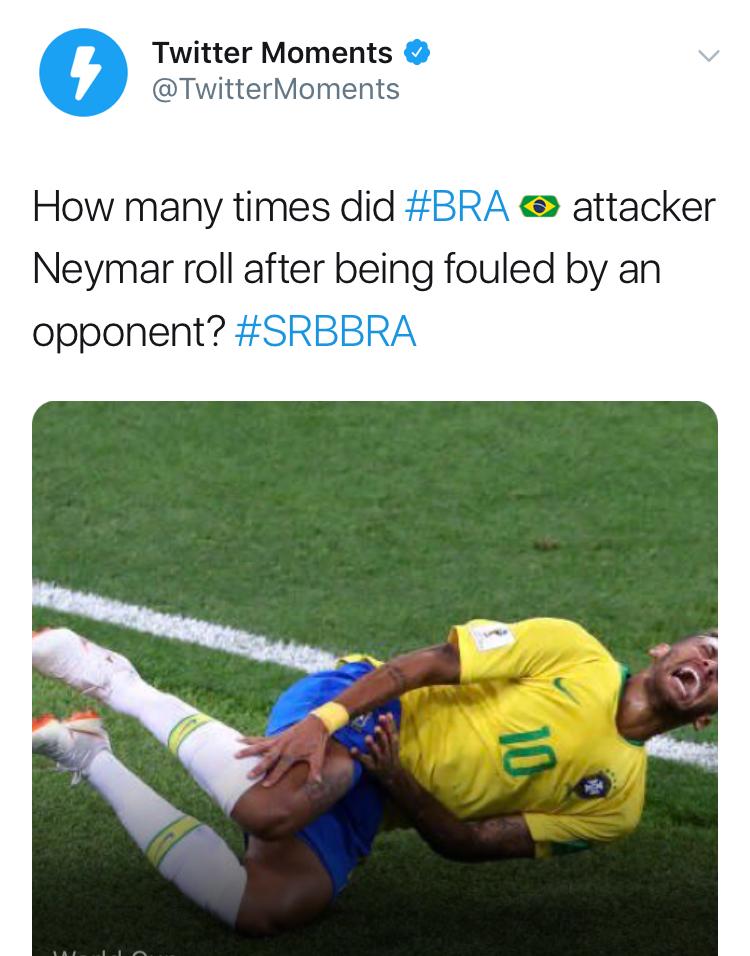Click the word 'attacker' in the tweet
Image resolution: width=750 pixels, height=956 pixels.
pyautogui.click(x=644, y=207)
